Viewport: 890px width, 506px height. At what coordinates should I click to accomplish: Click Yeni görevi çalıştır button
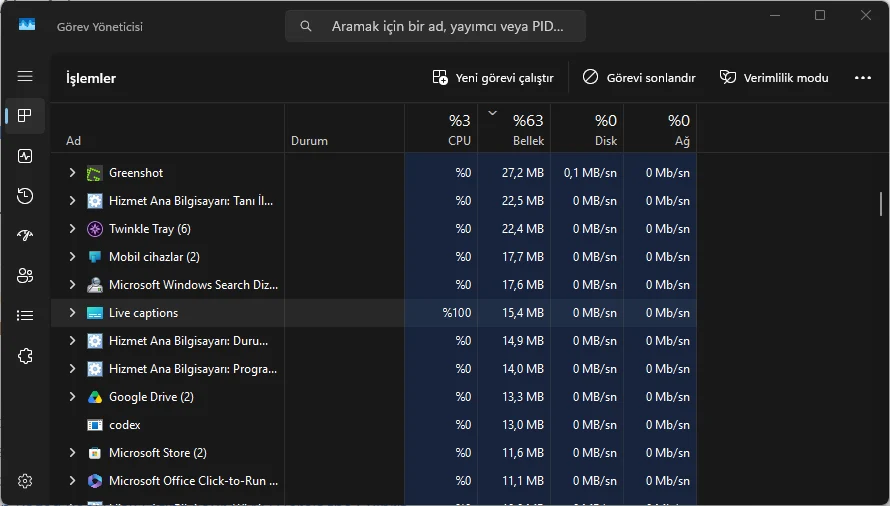pyautogui.click(x=493, y=78)
